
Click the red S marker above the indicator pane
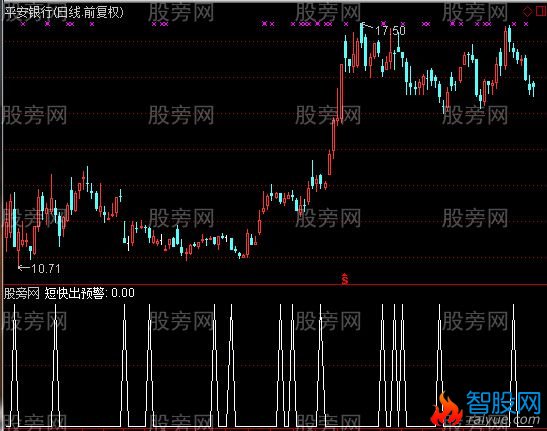[x=345, y=279]
